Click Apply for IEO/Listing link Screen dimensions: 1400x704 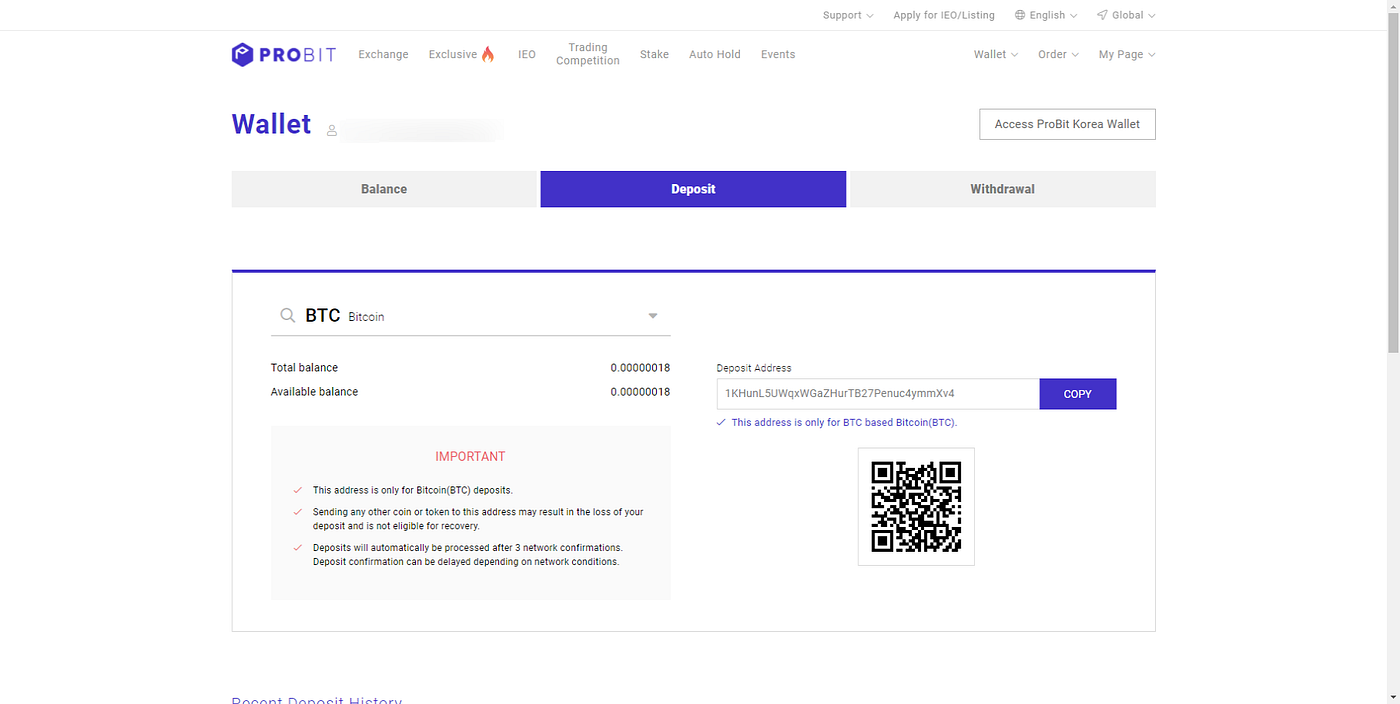pyautogui.click(x=944, y=15)
